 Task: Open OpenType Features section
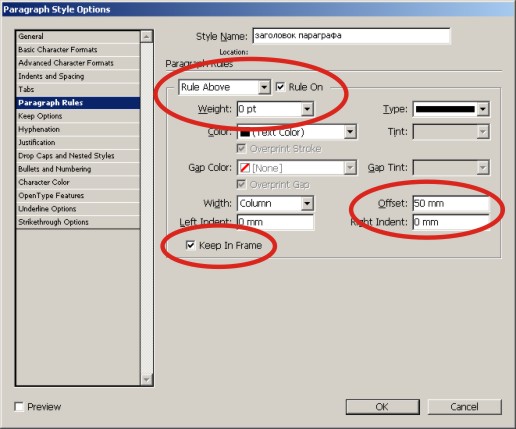click(x=78, y=196)
